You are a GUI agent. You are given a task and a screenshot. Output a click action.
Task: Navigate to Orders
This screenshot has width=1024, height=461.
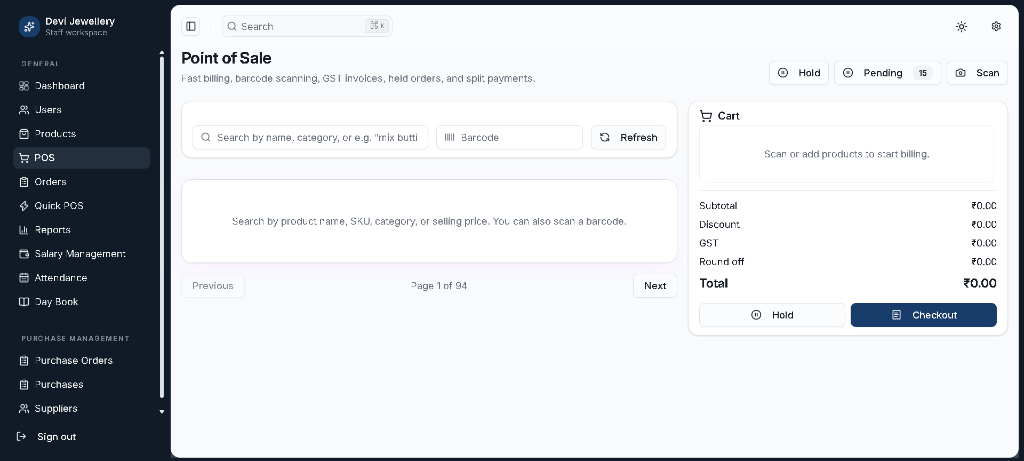[82, 182]
